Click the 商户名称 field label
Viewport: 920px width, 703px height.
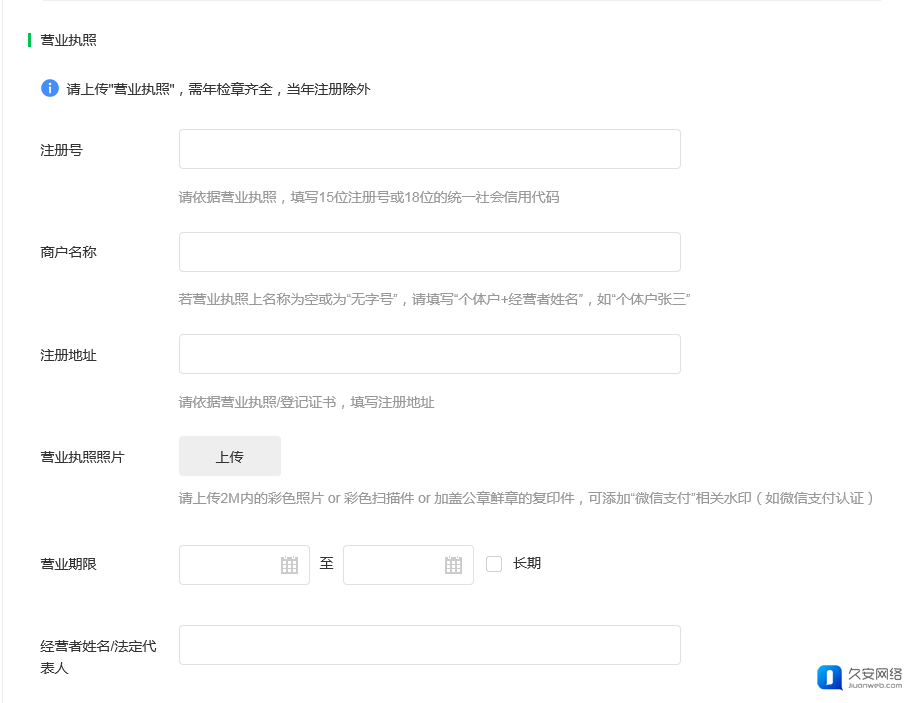tap(68, 253)
